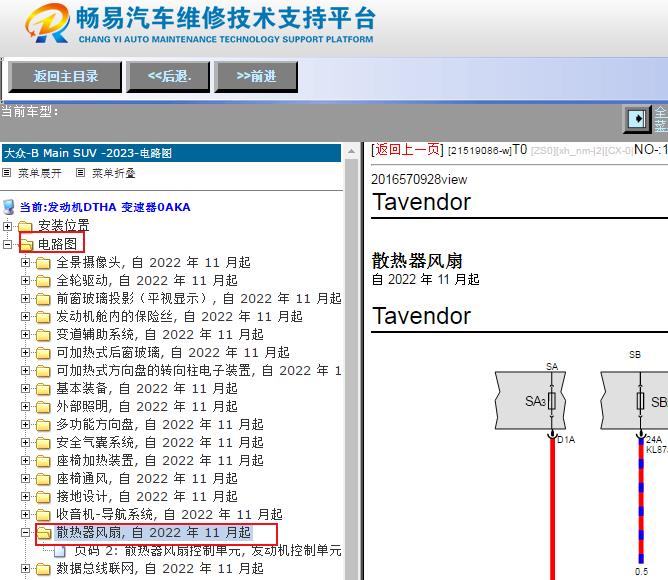Click the 发动机舱内的保险丝 folder icon
Image resolution: width=668 pixels, height=580 pixels.
[43, 317]
